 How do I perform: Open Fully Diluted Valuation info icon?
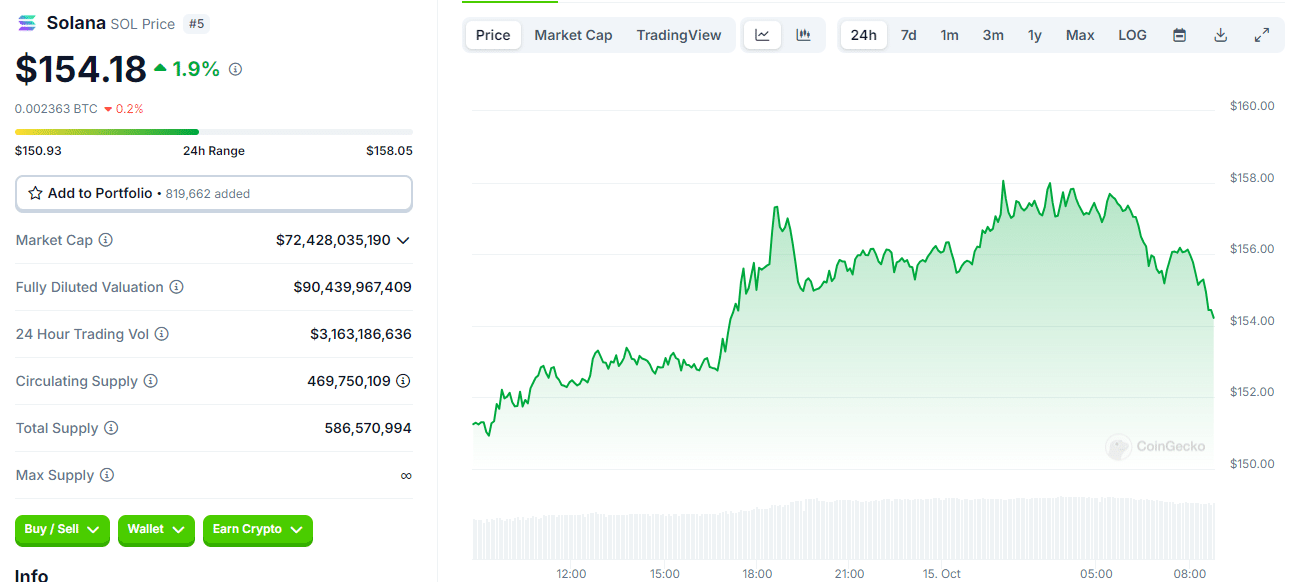tap(177, 287)
